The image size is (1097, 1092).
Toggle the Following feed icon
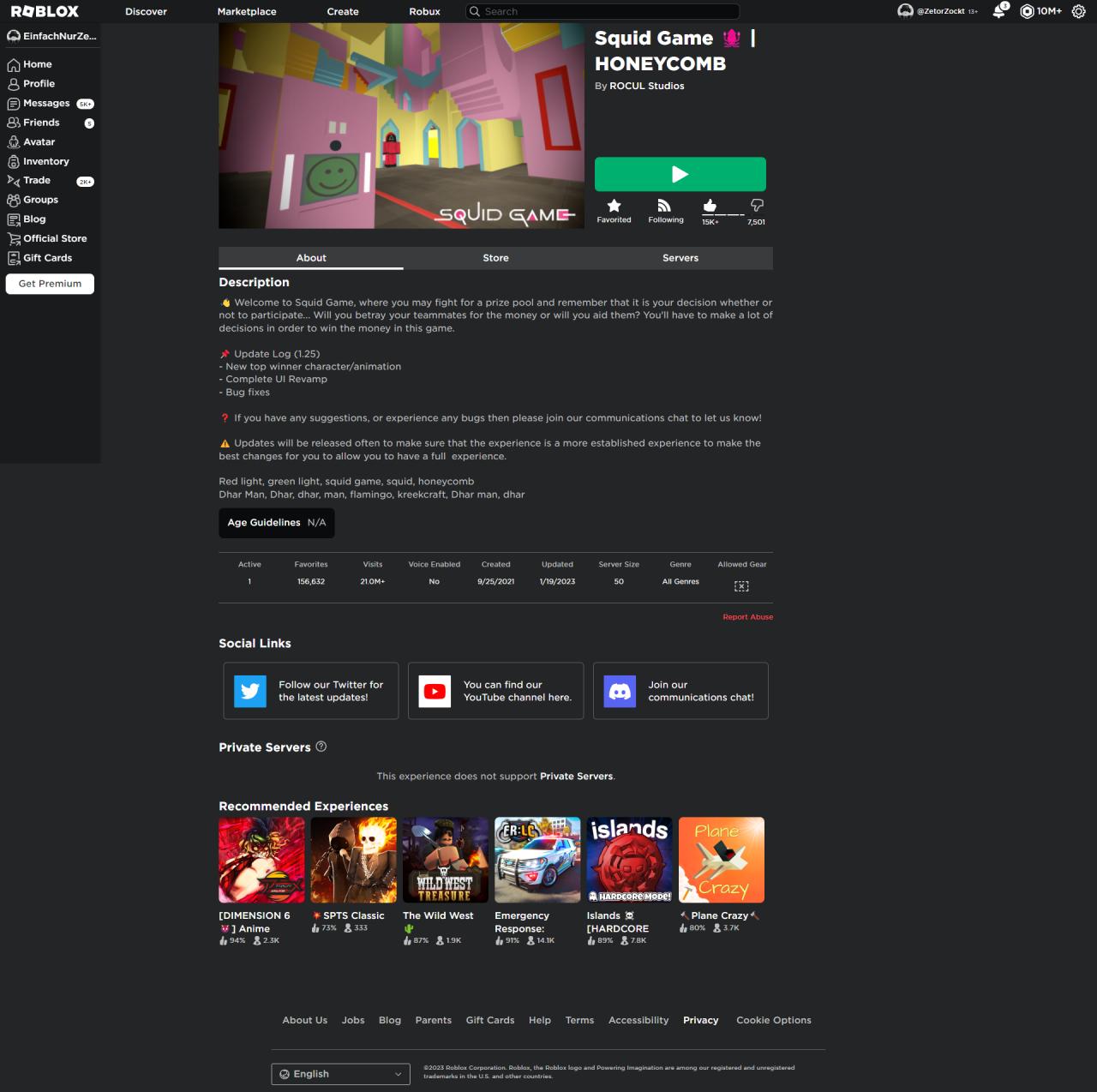(665, 206)
